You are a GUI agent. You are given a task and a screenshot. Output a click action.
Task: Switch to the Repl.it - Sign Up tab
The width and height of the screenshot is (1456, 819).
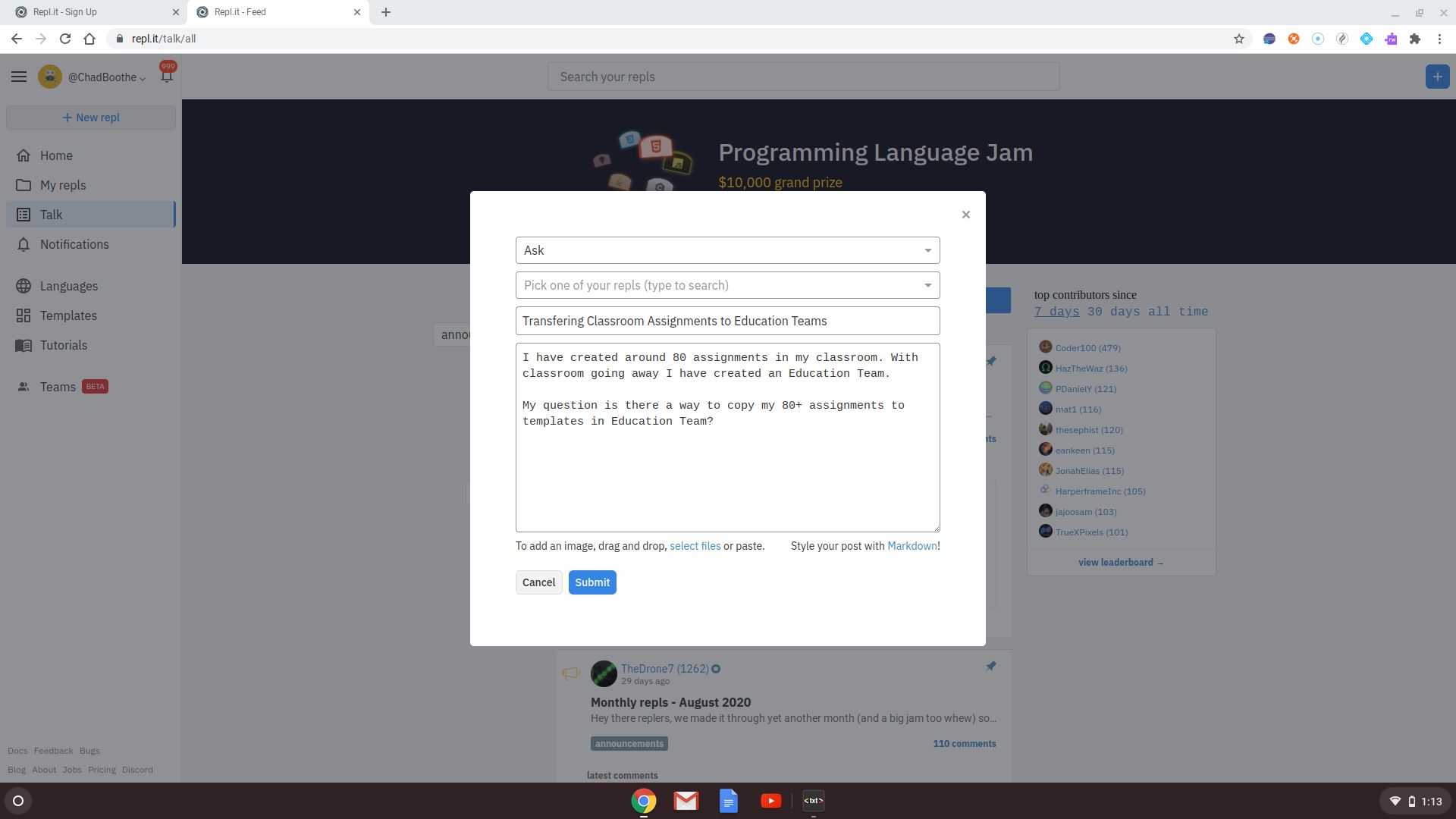point(93,12)
